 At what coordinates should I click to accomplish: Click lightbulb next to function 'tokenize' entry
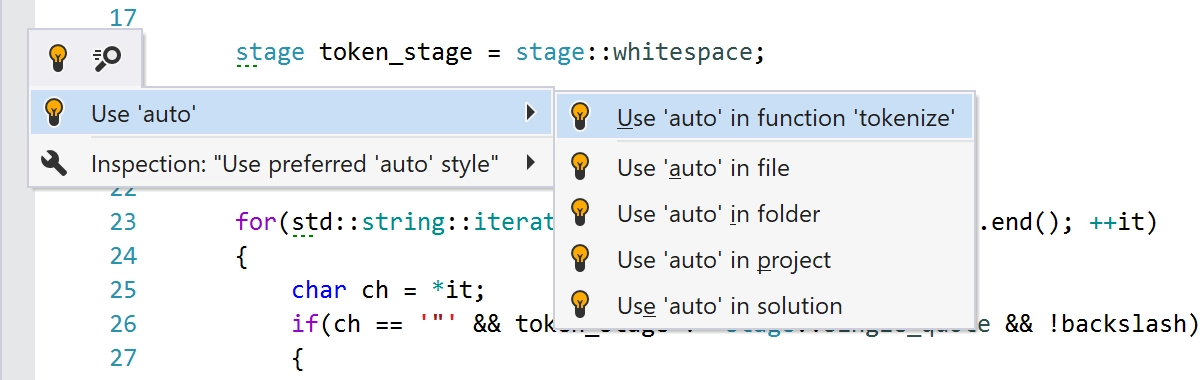[x=579, y=116]
